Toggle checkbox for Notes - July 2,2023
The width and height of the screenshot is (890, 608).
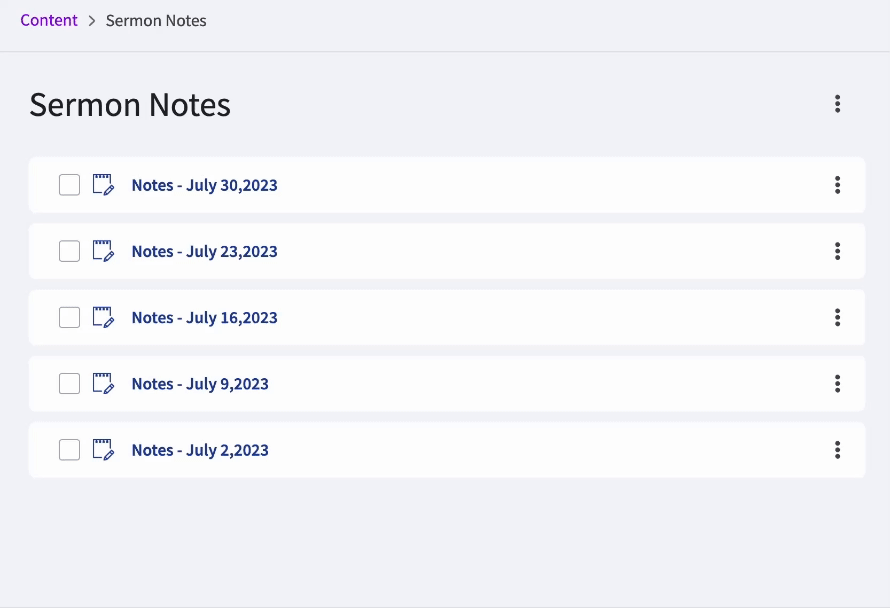point(69,450)
